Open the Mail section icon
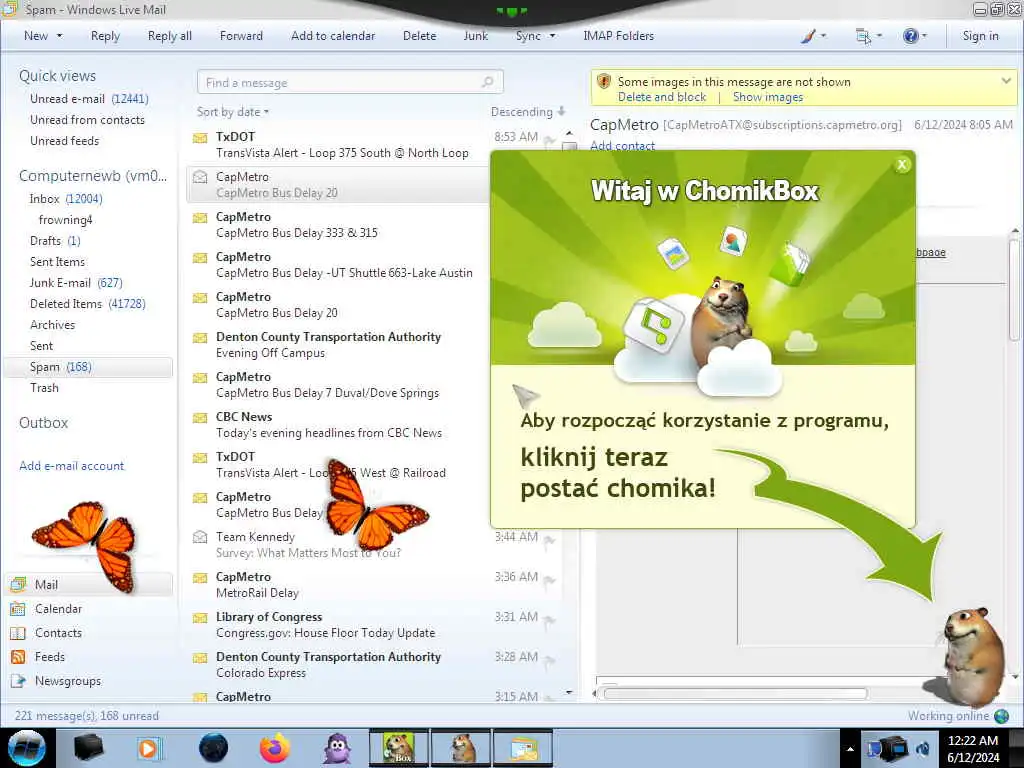This screenshot has width=1024, height=768. [18, 584]
